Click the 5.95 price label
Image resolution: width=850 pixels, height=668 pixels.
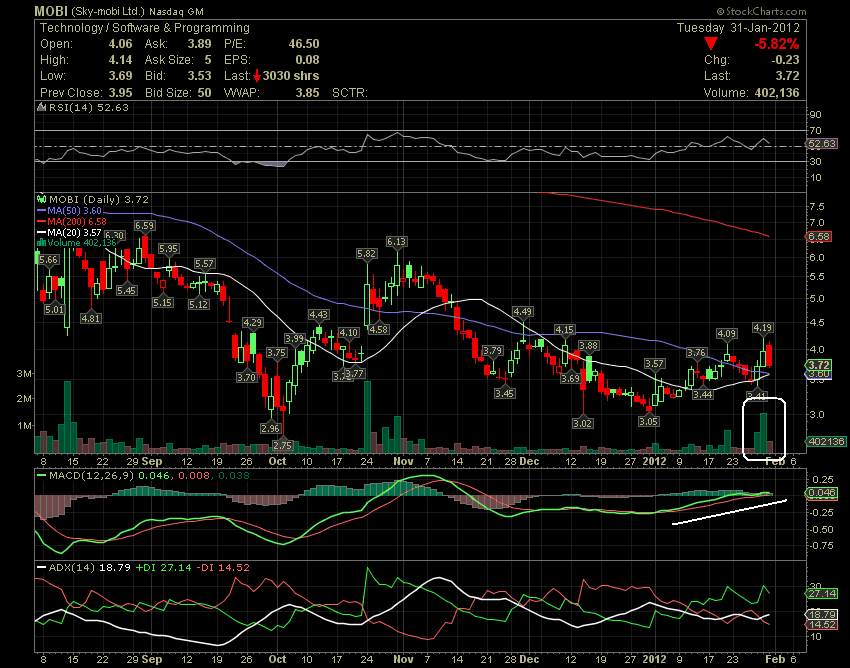[169, 248]
